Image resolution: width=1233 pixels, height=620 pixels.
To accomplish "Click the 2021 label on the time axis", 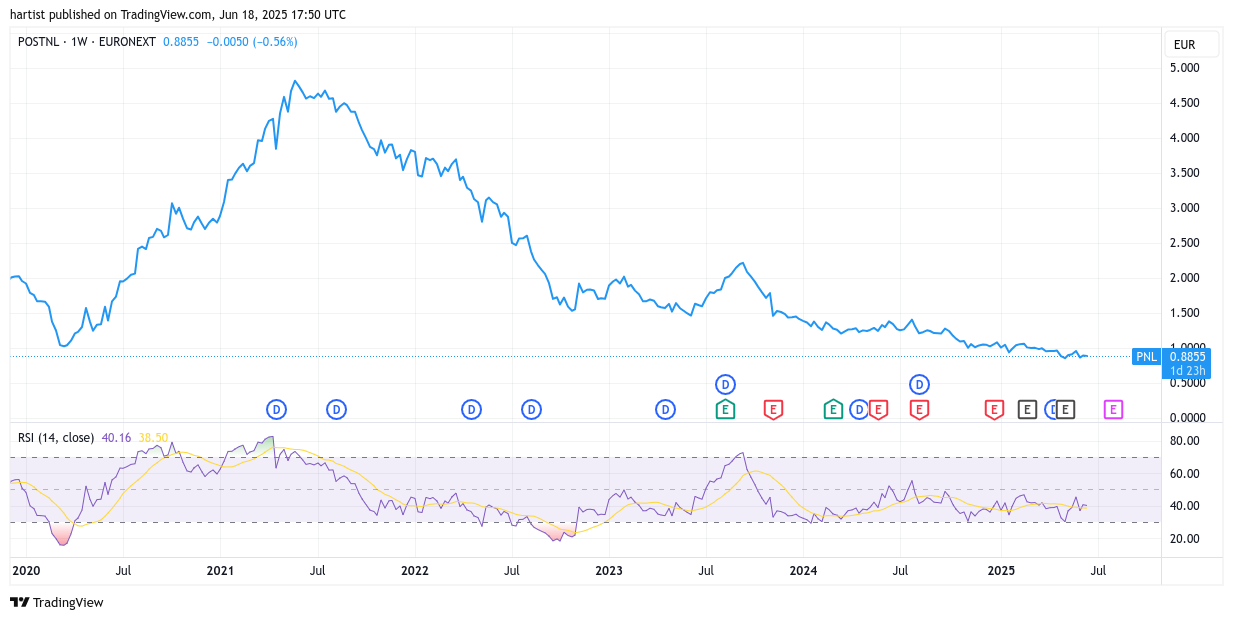I will pyautogui.click(x=220, y=571).
